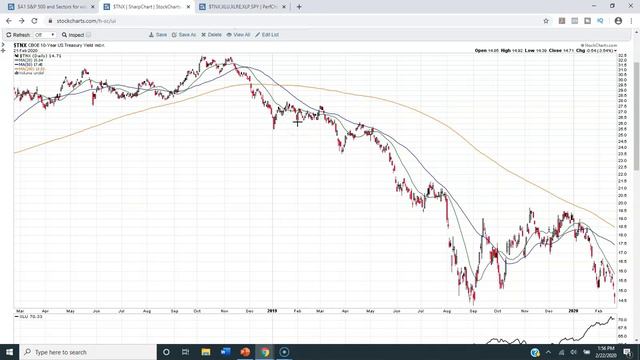
Task: Close the $TNX SharpChart tab
Action: coord(188,7)
